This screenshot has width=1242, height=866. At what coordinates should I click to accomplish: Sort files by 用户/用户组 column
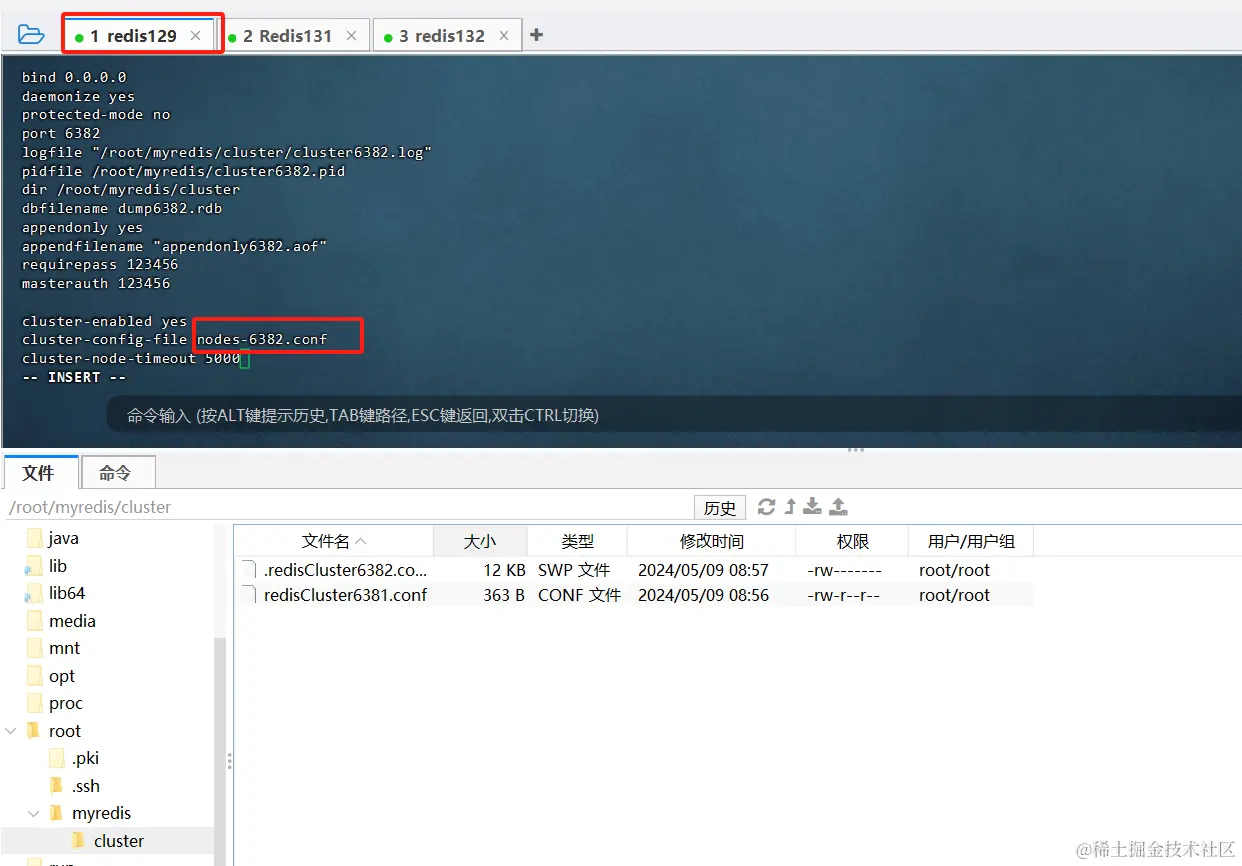pos(971,541)
